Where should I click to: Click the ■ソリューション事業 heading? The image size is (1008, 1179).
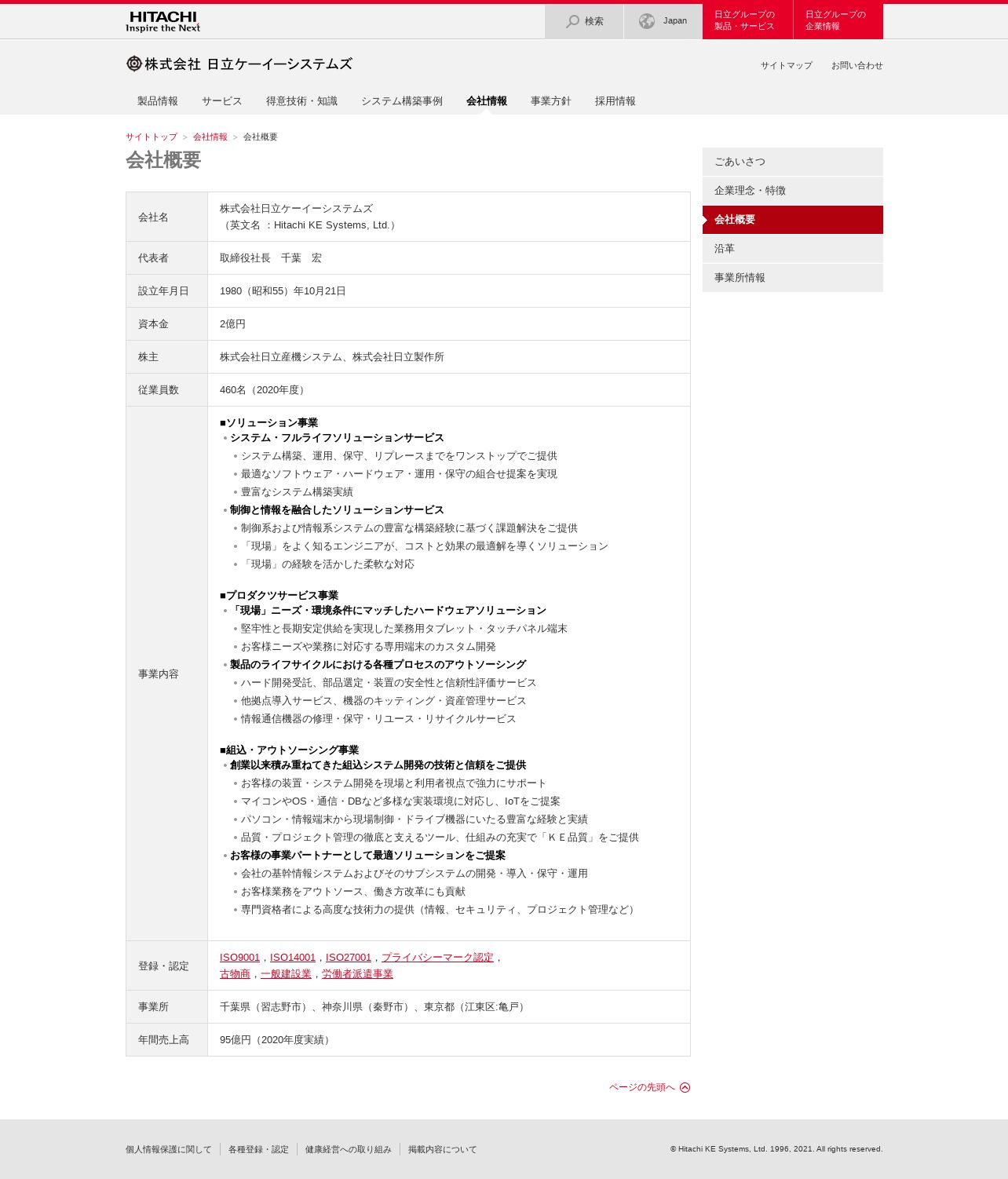[269, 423]
